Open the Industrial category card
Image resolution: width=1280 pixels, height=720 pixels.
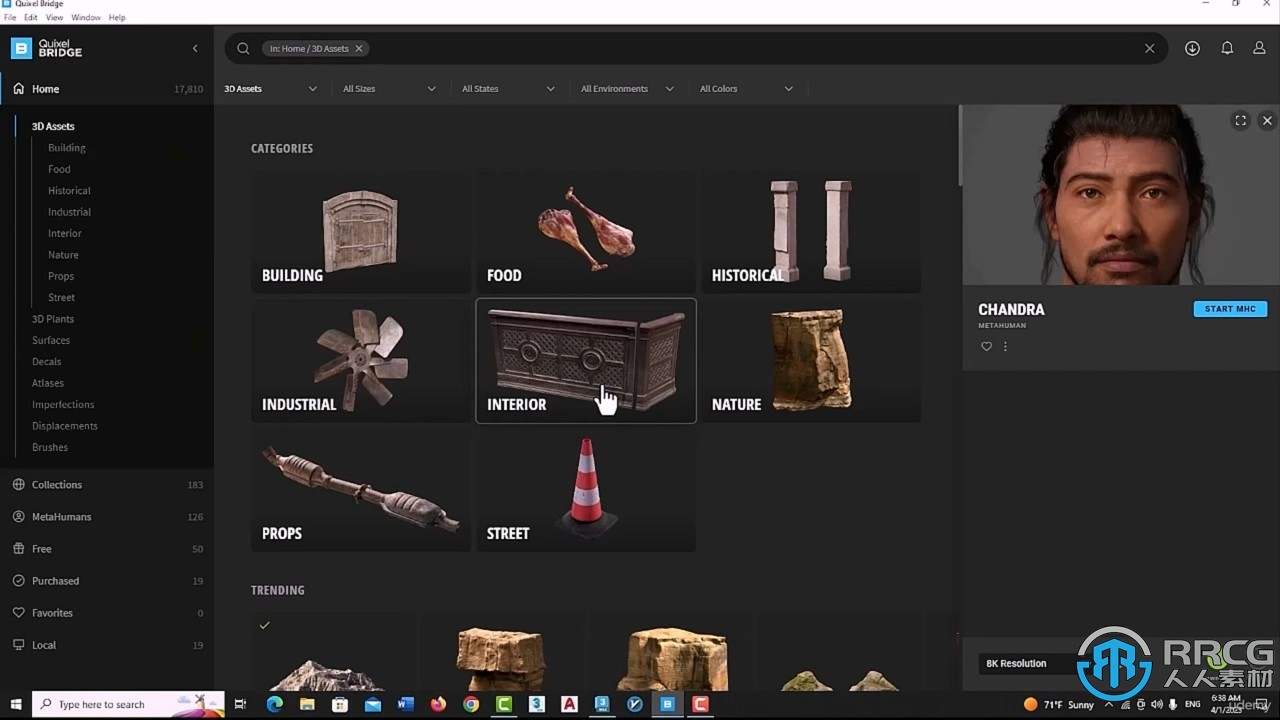tap(361, 360)
